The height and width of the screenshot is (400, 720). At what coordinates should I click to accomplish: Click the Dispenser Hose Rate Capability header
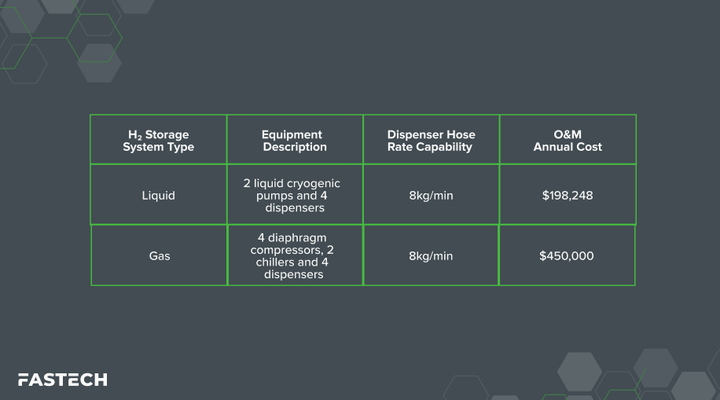click(431, 140)
